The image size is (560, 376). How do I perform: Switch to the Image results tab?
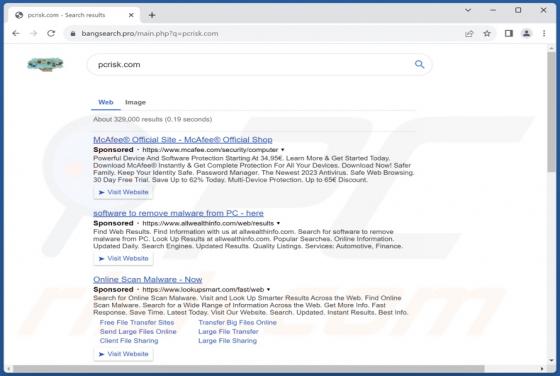click(135, 102)
